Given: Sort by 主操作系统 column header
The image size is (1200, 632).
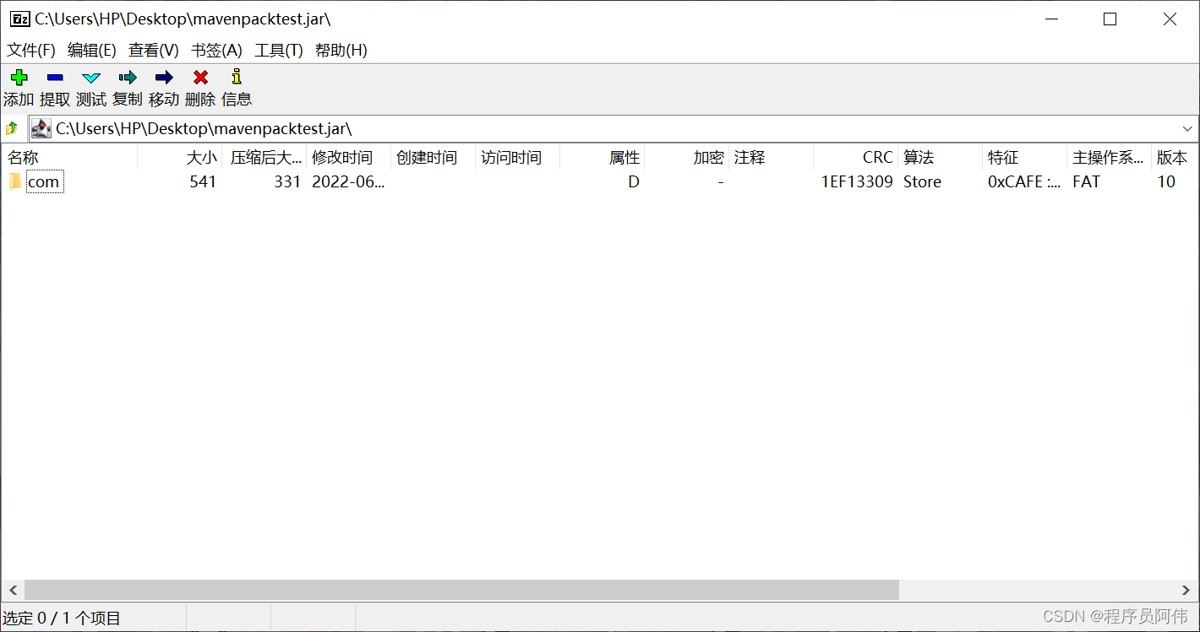Looking at the screenshot, I should (1109, 157).
